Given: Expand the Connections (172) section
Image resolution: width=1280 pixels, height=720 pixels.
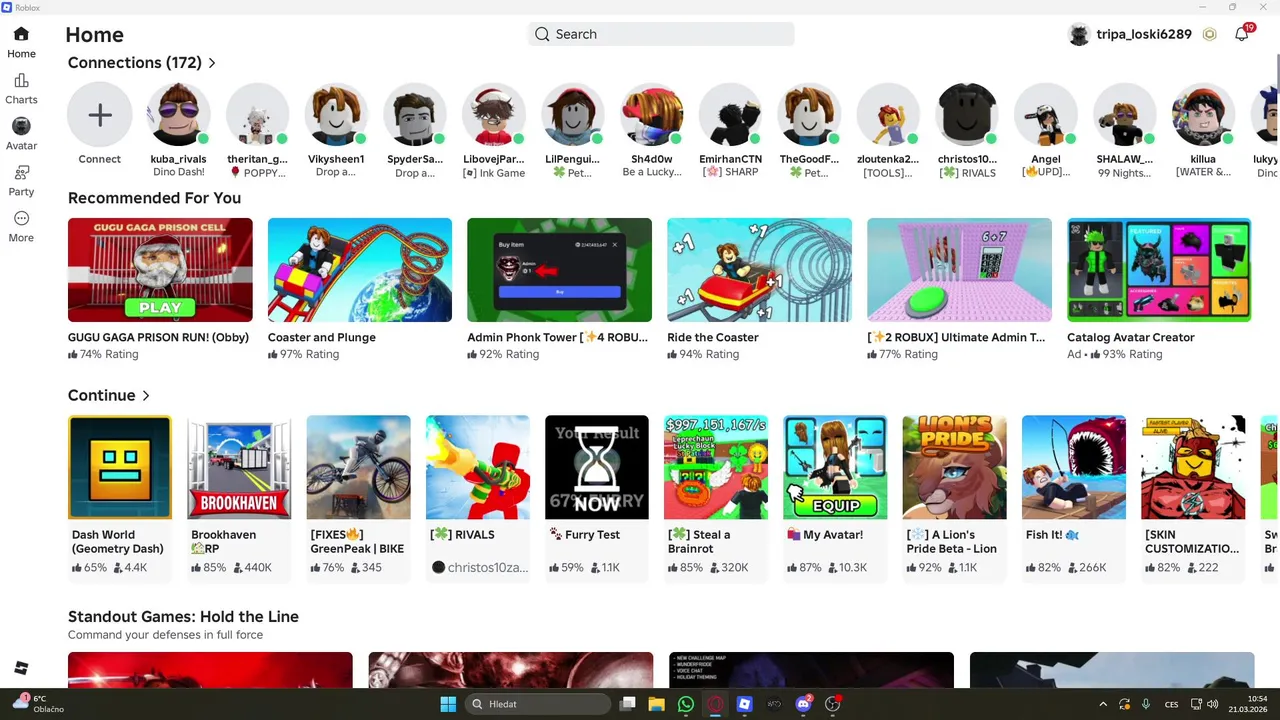Looking at the screenshot, I should point(212,63).
